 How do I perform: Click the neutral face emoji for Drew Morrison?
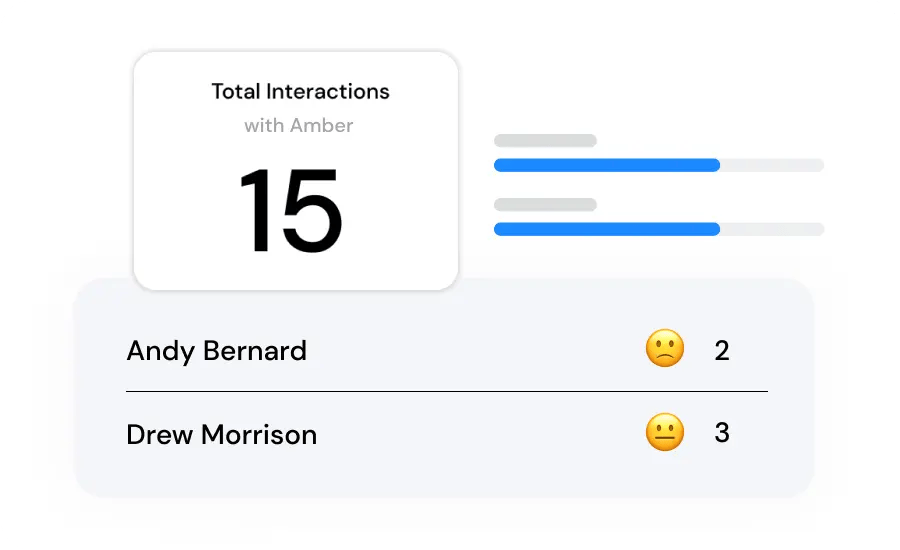pos(665,432)
